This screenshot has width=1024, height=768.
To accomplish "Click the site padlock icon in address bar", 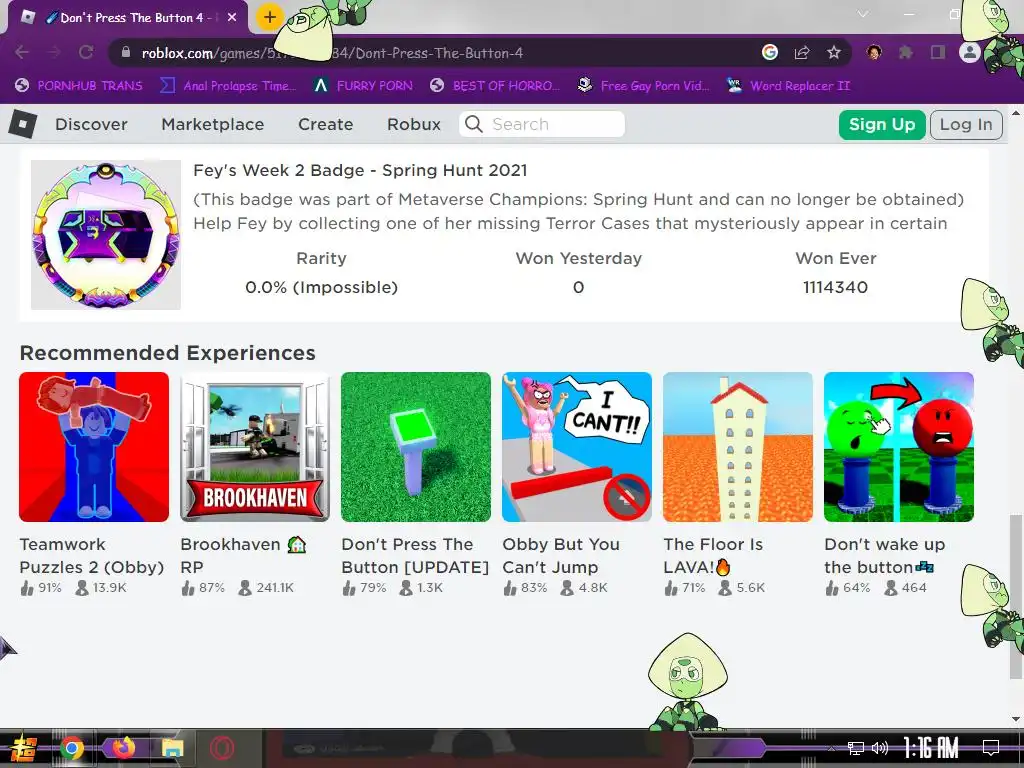I will pyautogui.click(x=126, y=52).
